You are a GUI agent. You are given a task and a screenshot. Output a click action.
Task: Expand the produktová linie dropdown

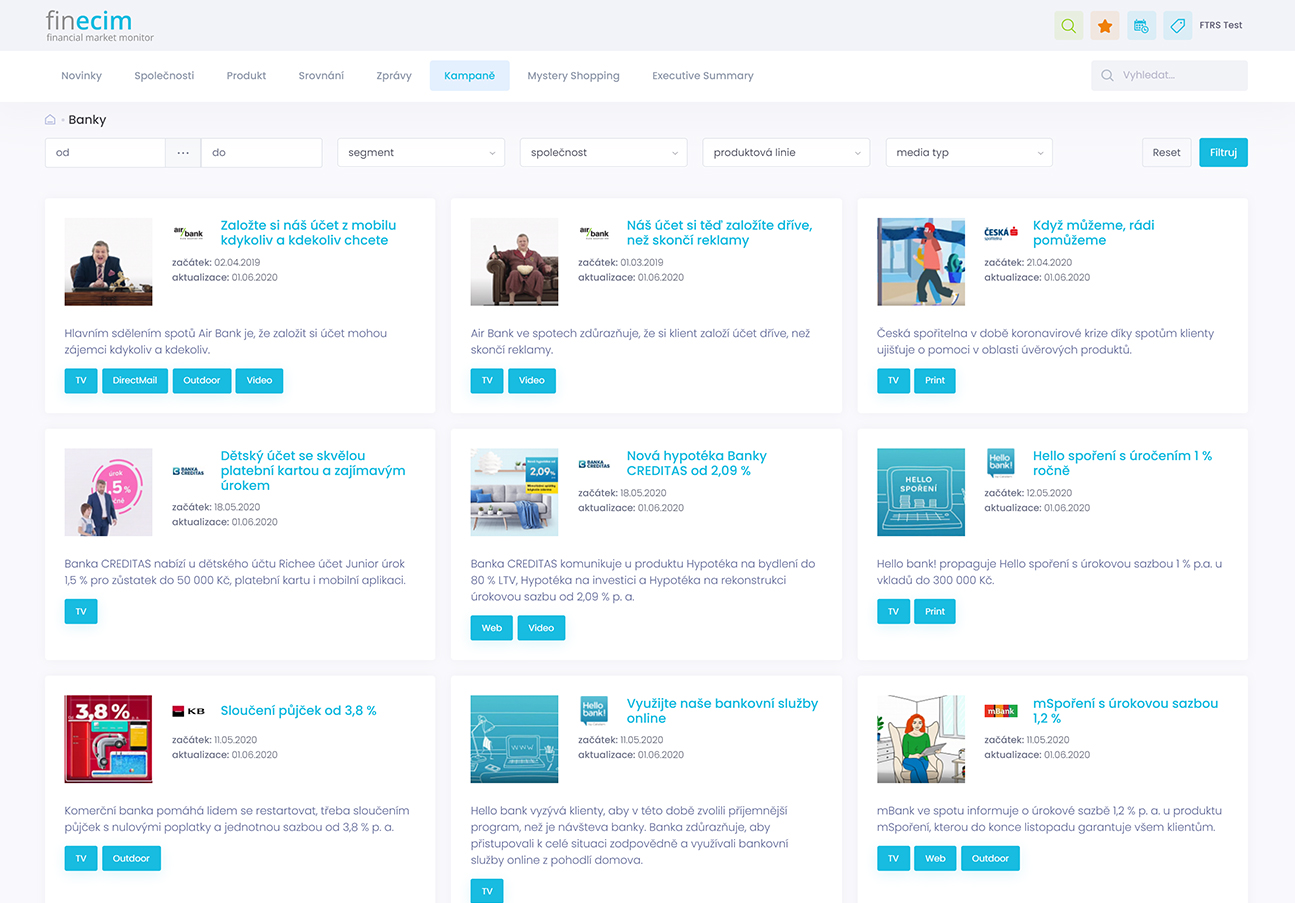point(786,153)
